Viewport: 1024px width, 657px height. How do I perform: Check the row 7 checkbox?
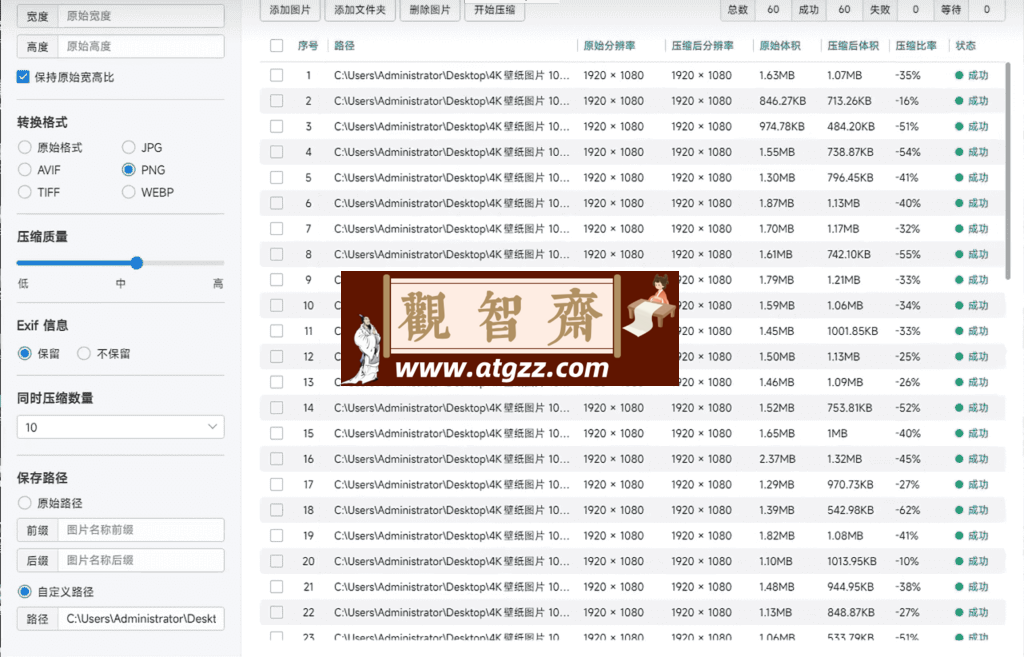[x=277, y=229]
